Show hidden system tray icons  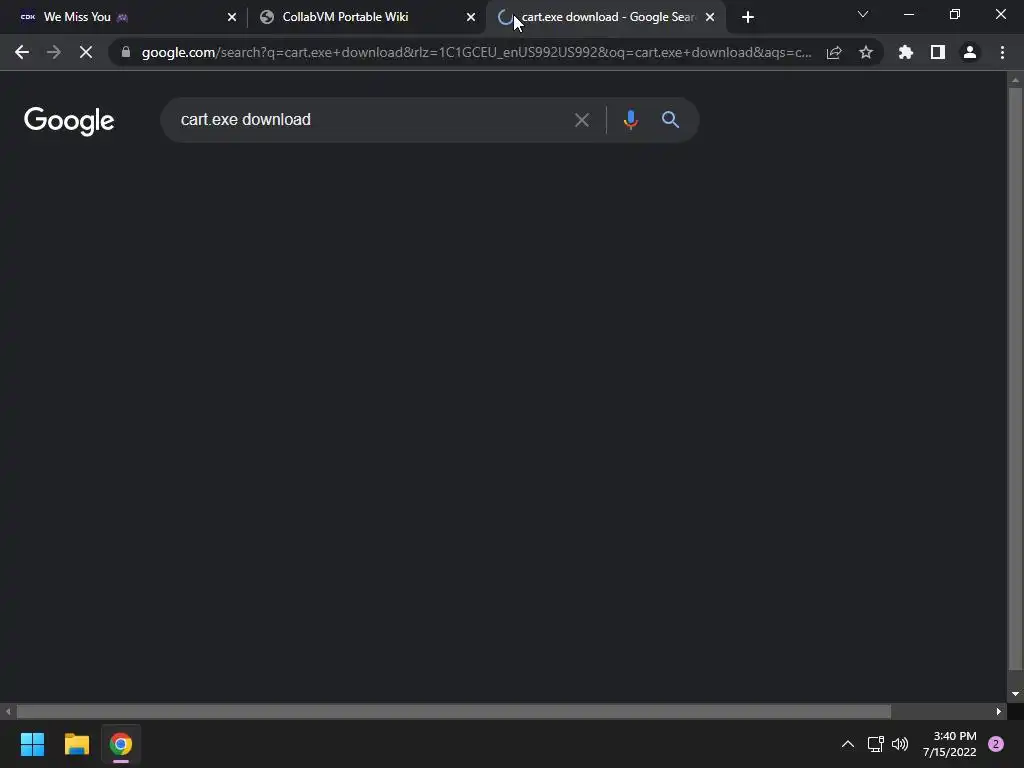coord(848,744)
